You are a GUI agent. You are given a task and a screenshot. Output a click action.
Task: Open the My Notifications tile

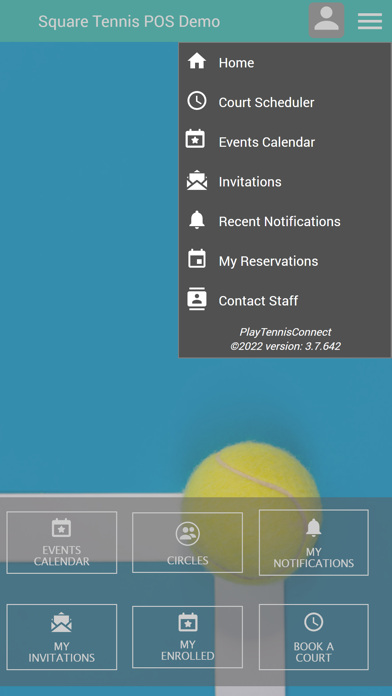(x=313, y=542)
